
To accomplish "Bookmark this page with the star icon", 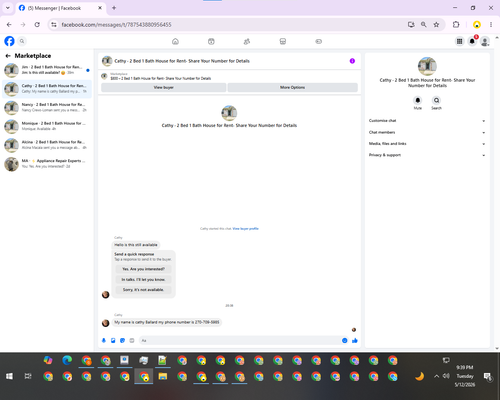I will [x=436, y=25].
